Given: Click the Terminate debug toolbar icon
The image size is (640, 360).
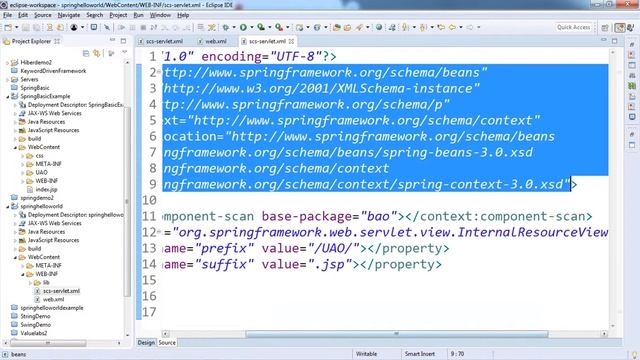Looking at the screenshot, I should click(x=143, y=27).
